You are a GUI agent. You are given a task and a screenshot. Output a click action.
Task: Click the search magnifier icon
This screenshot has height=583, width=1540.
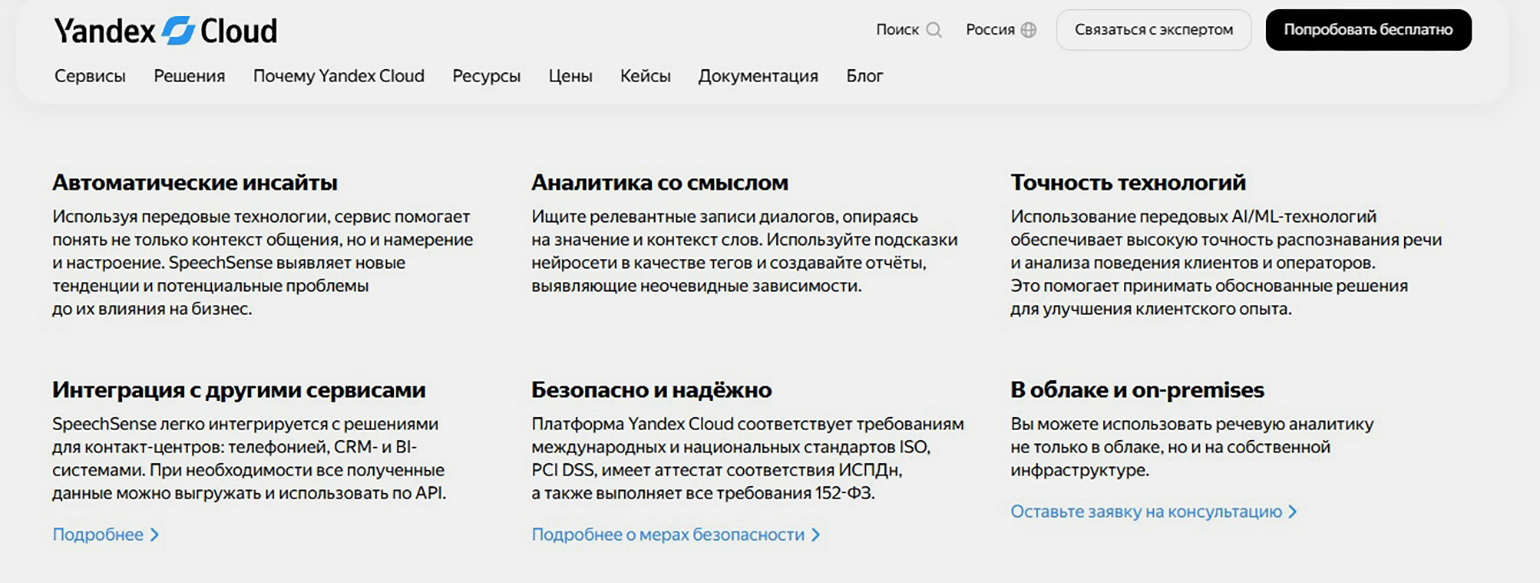[x=934, y=30]
